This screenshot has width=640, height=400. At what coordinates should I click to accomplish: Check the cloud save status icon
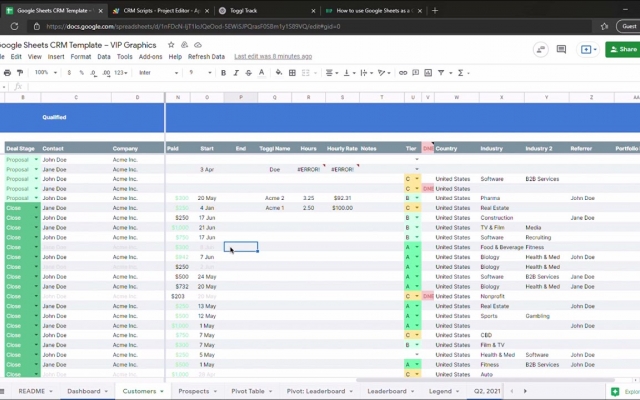(198, 45)
